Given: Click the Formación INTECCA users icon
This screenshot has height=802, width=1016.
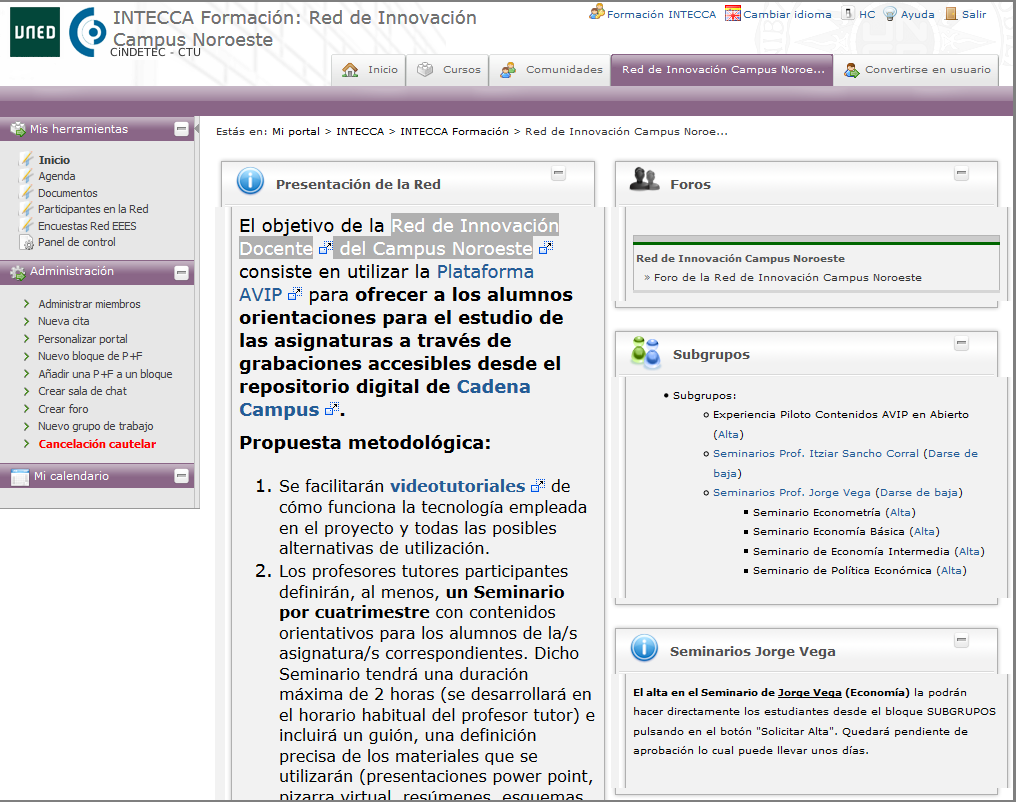Looking at the screenshot, I should [597, 12].
